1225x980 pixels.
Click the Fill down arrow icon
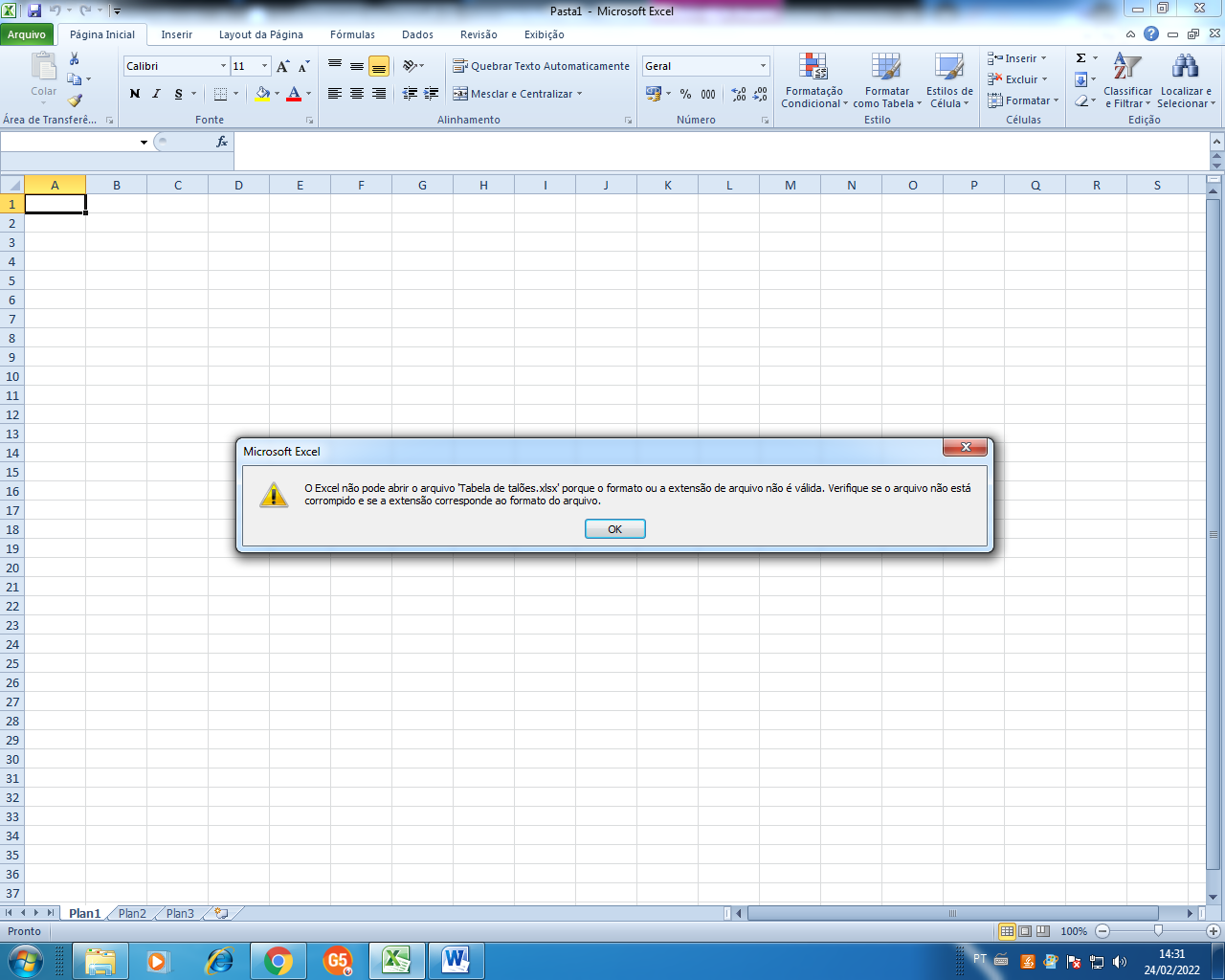[1080, 79]
